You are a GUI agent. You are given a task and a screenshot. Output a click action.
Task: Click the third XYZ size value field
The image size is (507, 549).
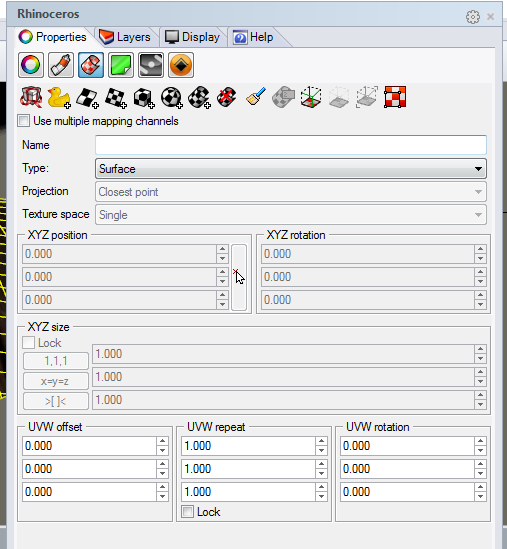point(283,400)
